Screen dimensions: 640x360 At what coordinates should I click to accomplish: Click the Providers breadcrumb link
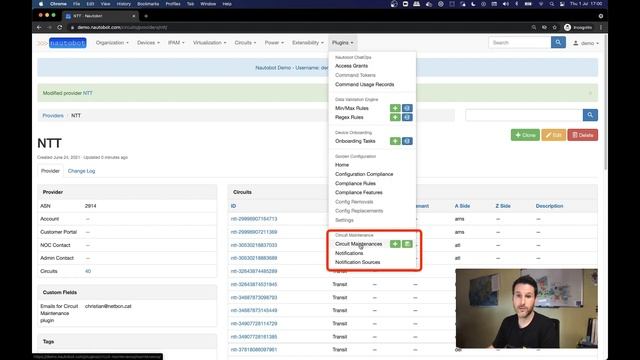pos(53,116)
